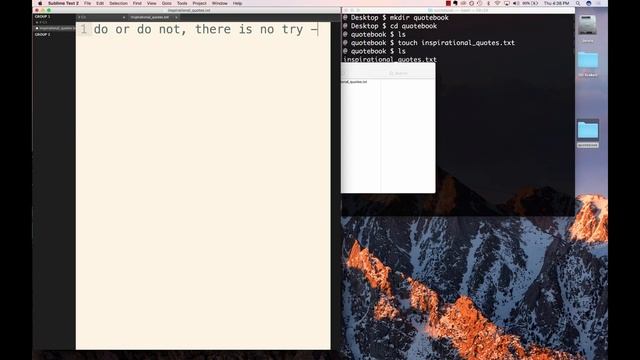Click the AirPlay display icon in menu bar
This screenshot has width=640, height=360.
[507, 3]
